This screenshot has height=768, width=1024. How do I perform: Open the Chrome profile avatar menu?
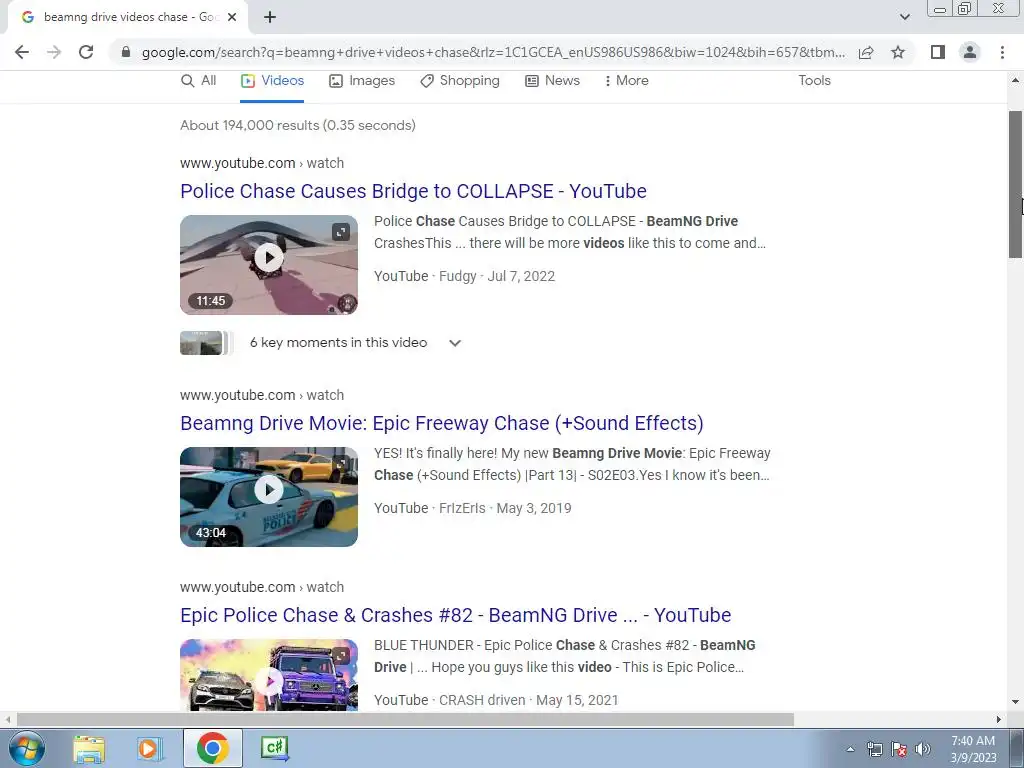[970, 52]
